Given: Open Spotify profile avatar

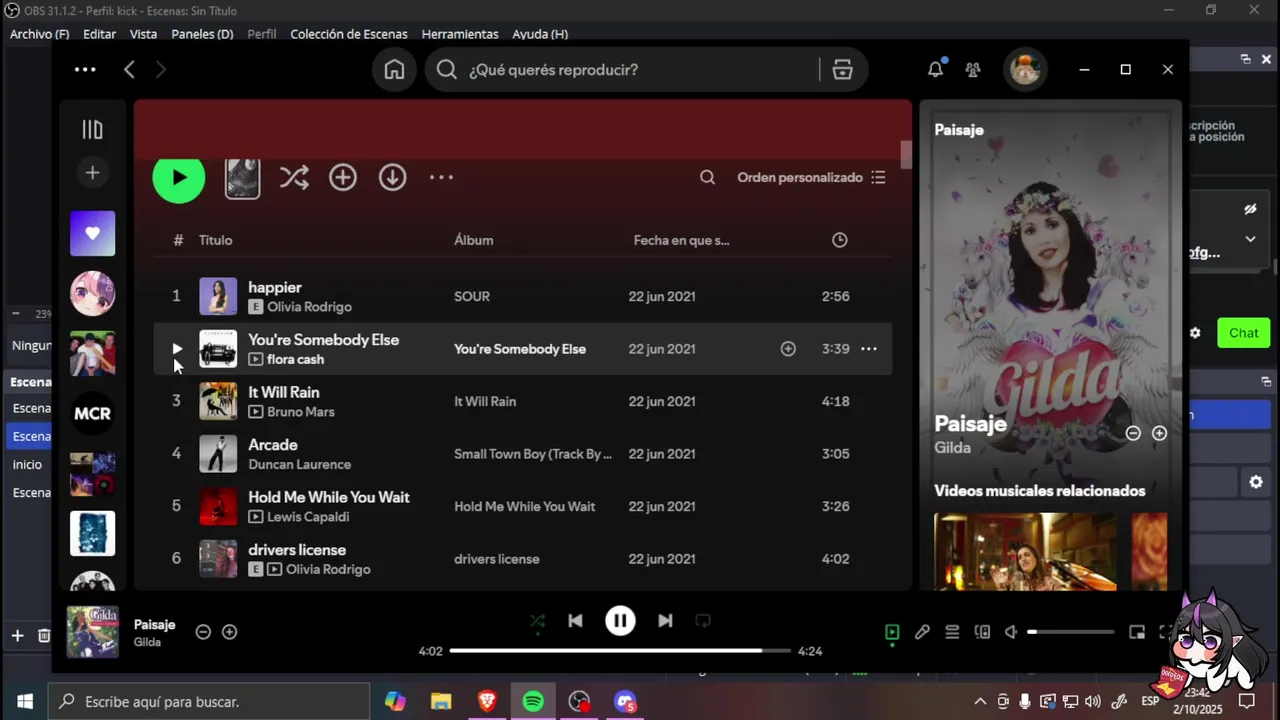Looking at the screenshot, I should pyautogui.click(x=1025, y=70).
